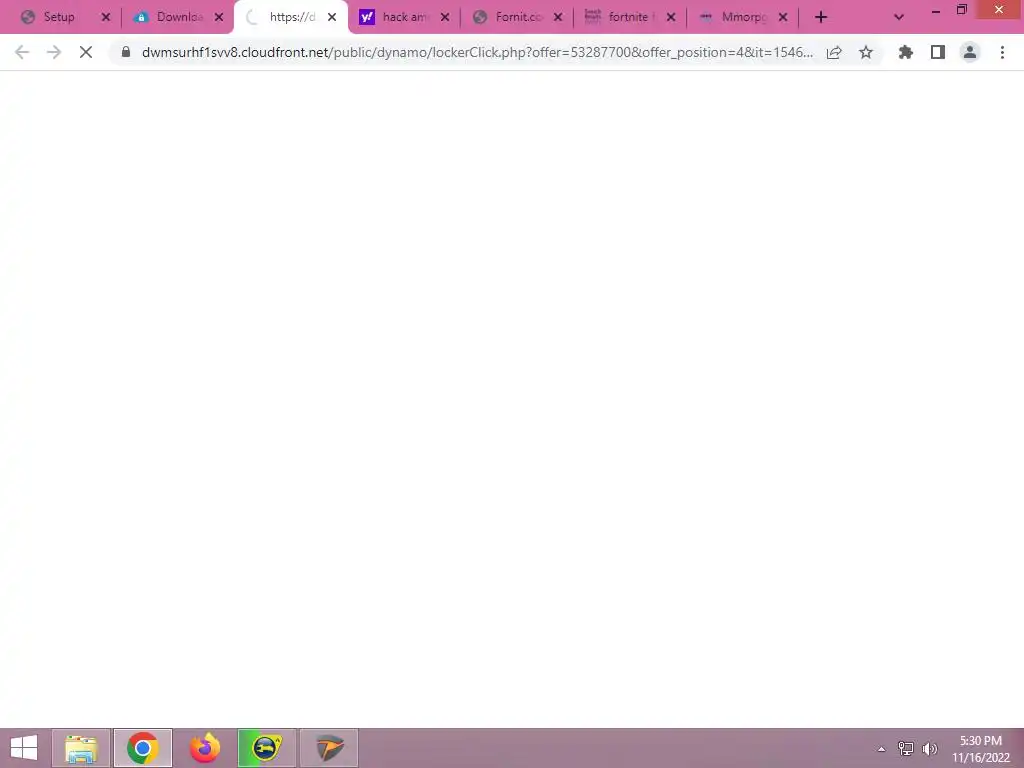The height and width of the screenshot is (768, 1024).
Task: Show hidden system tray icons
Action: [x=881, y=749]
